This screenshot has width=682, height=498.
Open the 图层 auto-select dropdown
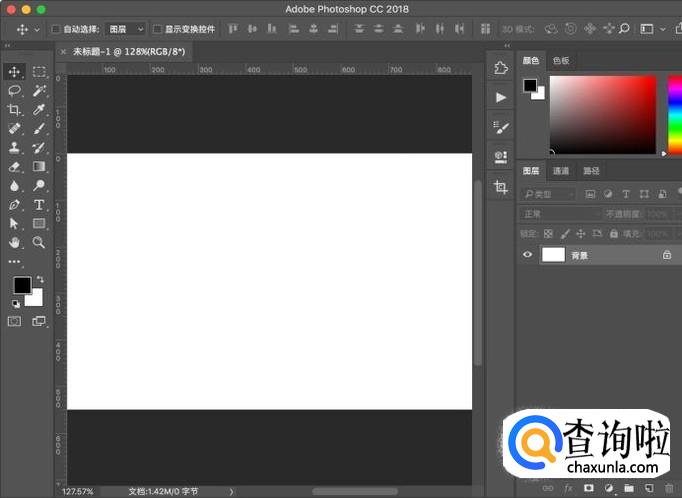(125, 29)
